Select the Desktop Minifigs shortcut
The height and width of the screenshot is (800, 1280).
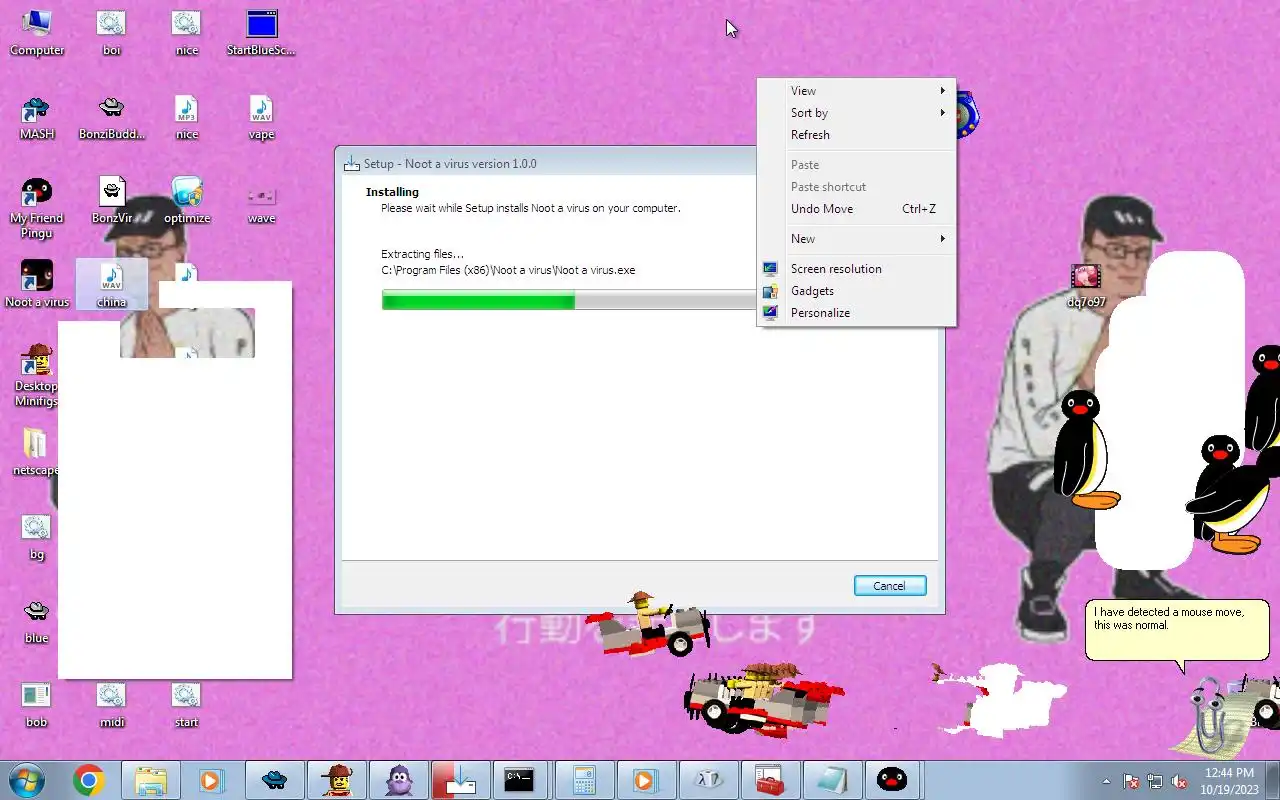pos(37,376)
